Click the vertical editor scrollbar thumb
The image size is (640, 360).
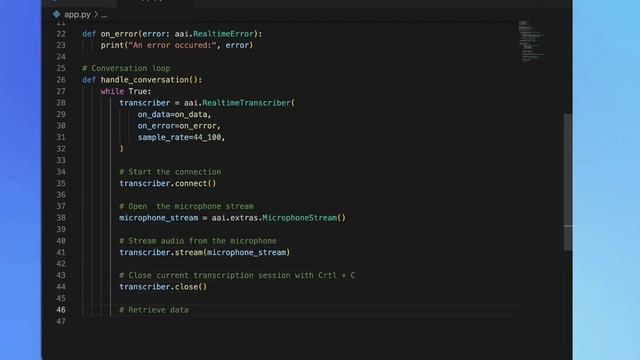568,182
